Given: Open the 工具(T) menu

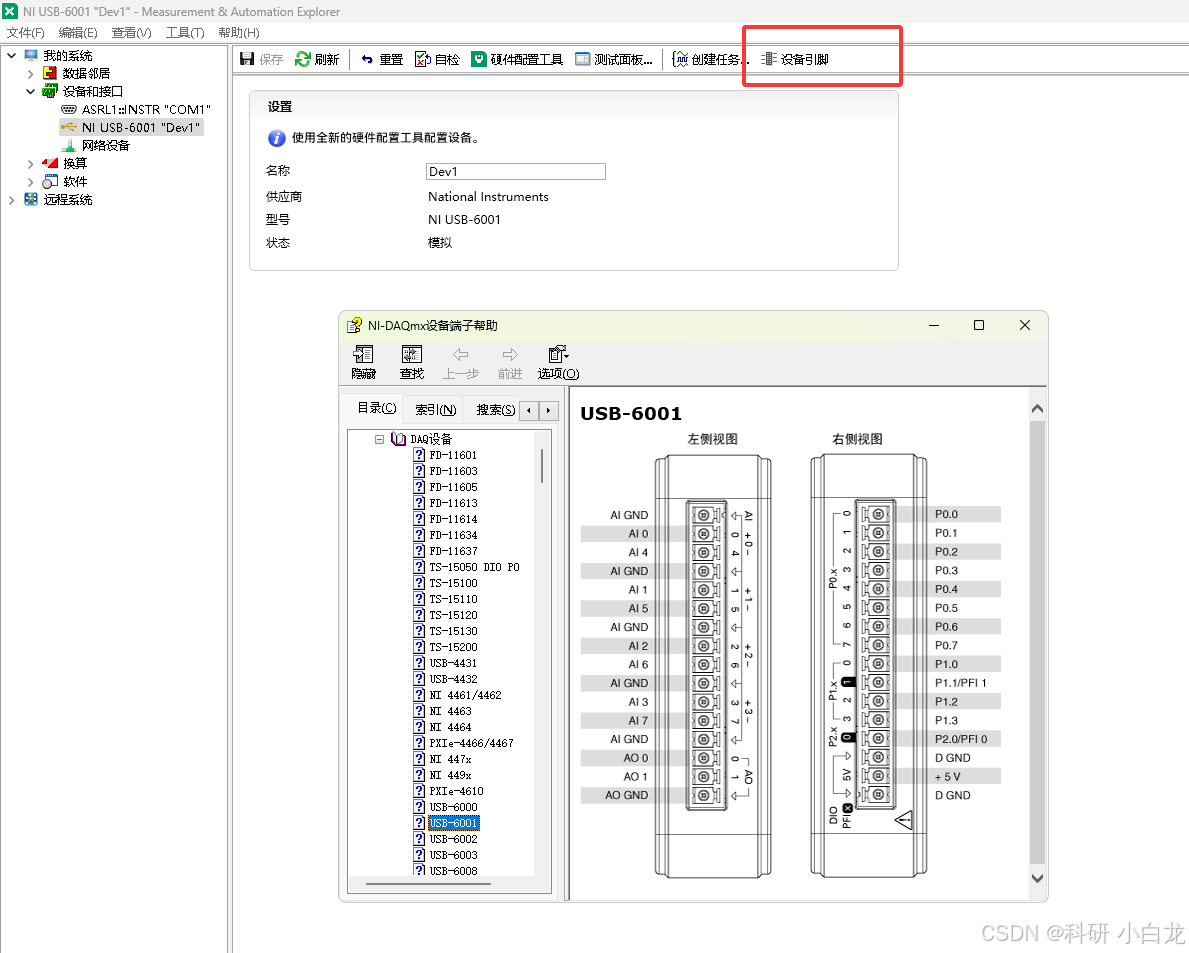Looking at the screenshot, I should coord(185,33).
